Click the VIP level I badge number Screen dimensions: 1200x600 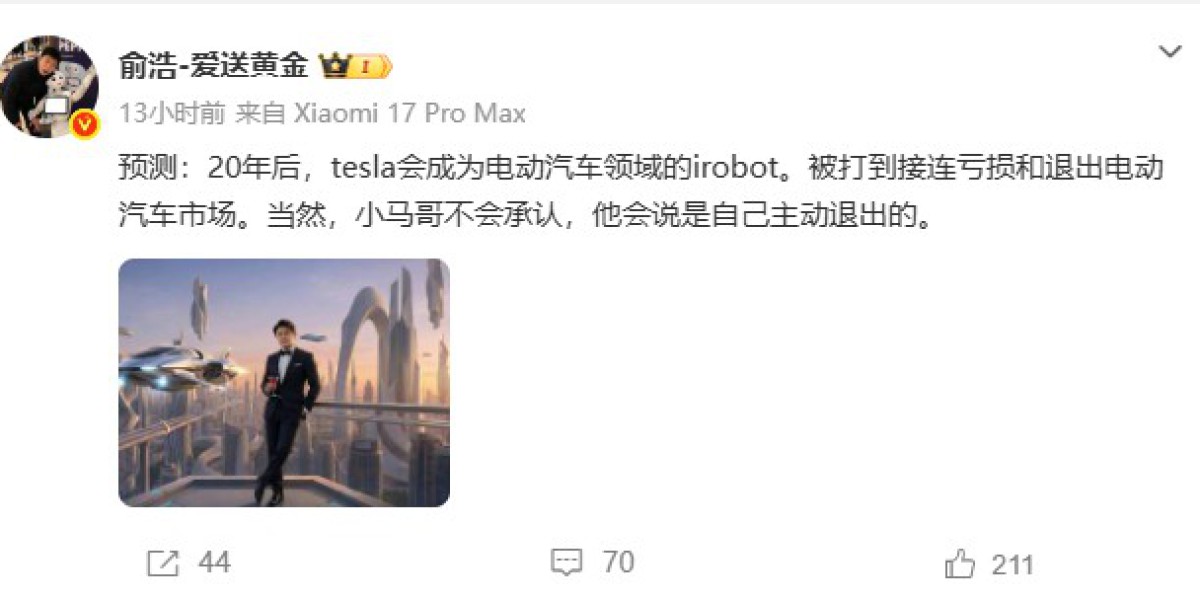(366, 68)
